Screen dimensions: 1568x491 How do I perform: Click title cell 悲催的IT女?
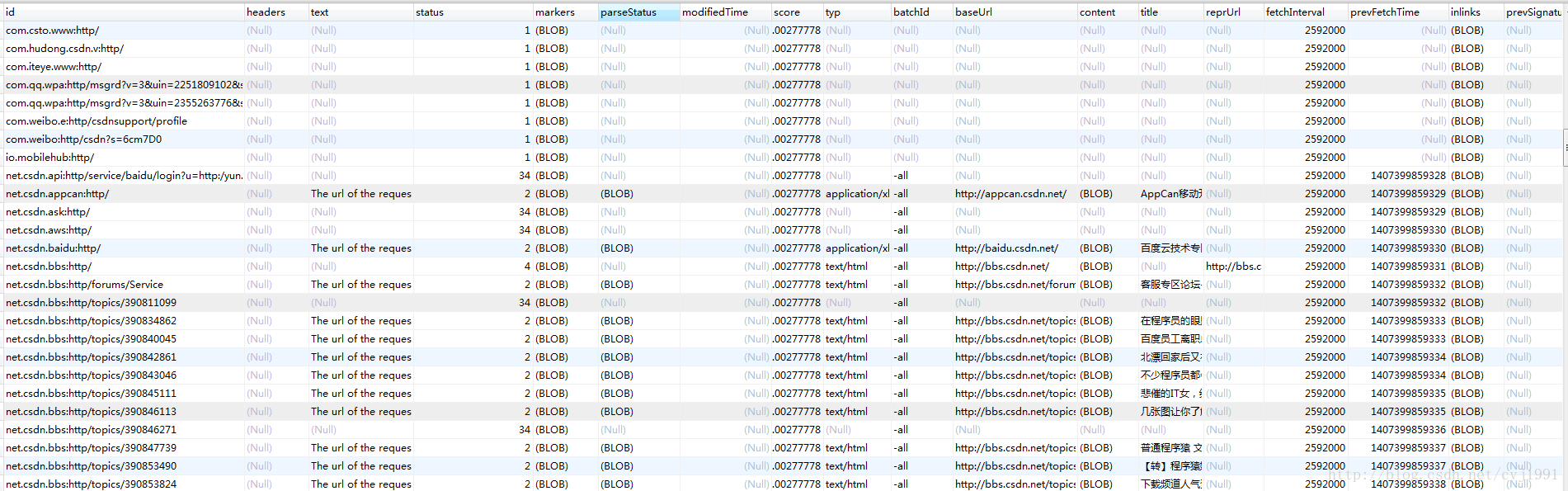(1171, 394)
